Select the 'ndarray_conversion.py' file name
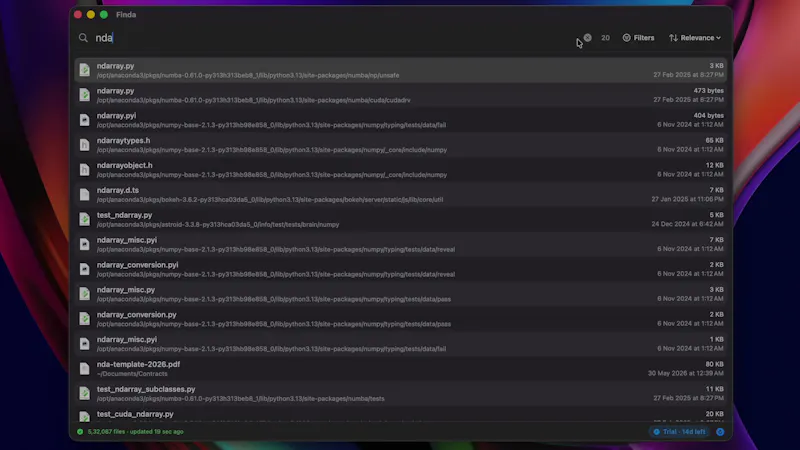The height and width of the screenshot is (450, 800). coord(137,315)
